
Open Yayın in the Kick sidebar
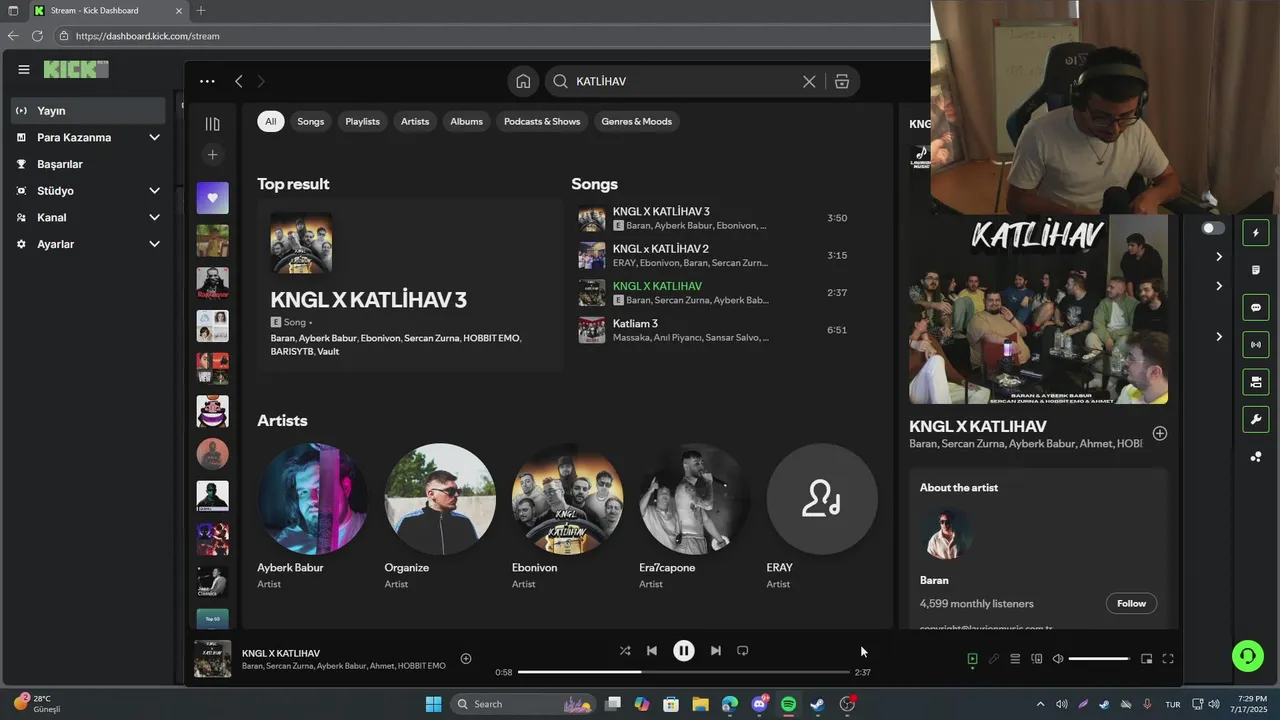(x=88, y=111)
